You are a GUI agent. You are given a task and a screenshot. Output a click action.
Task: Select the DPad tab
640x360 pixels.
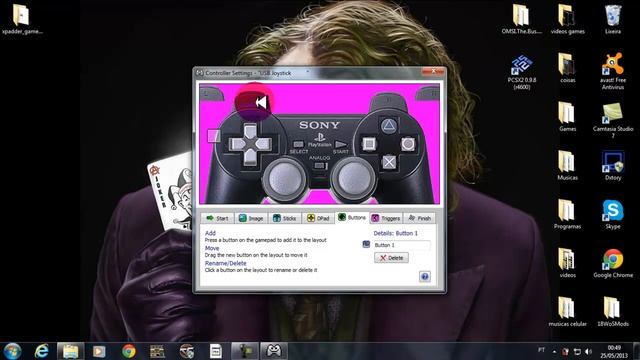click(x=318, y=218)
